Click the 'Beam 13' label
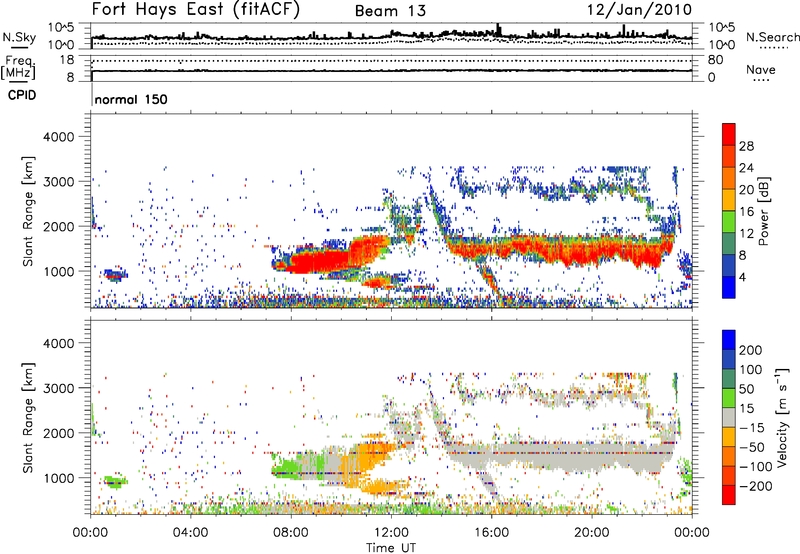This screenshot has height=554, width=800. tap(390, 11)
